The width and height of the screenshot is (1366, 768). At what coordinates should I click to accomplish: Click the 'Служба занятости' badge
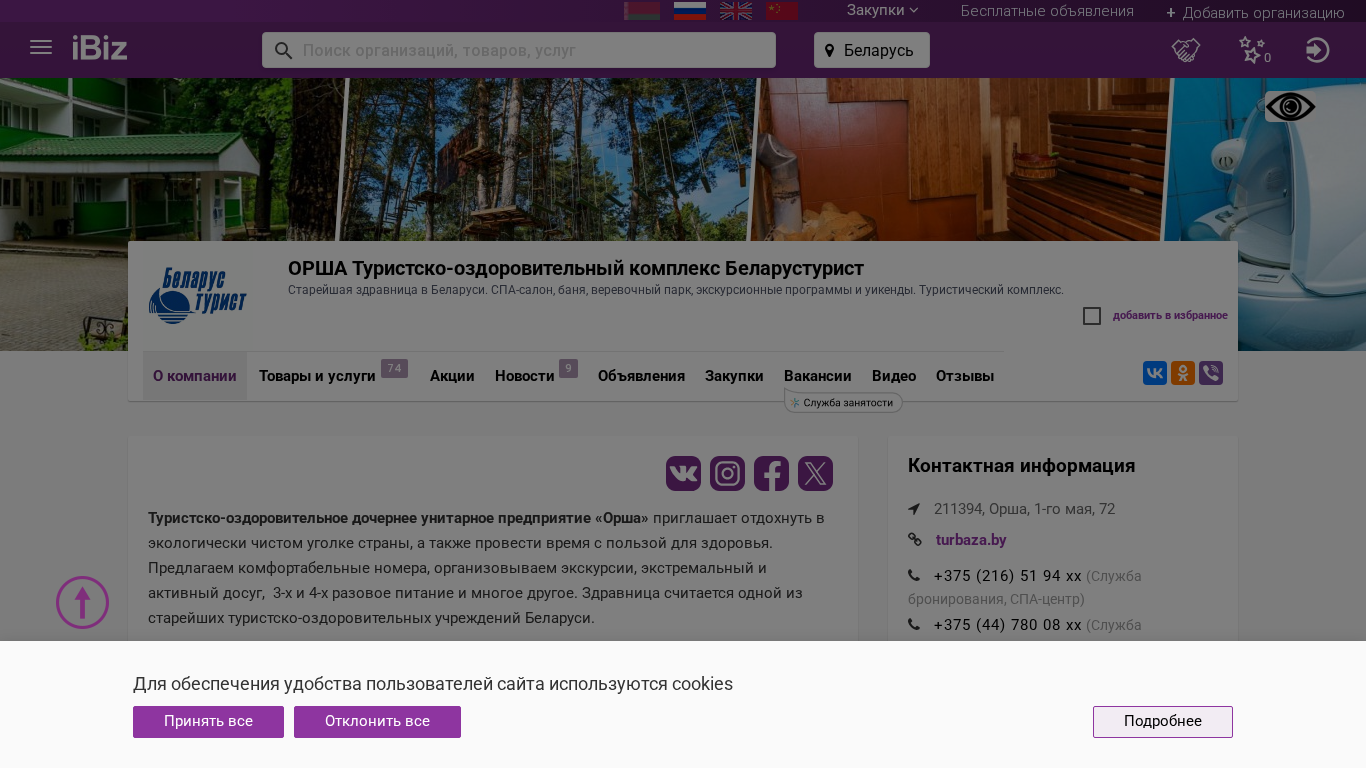844,402
